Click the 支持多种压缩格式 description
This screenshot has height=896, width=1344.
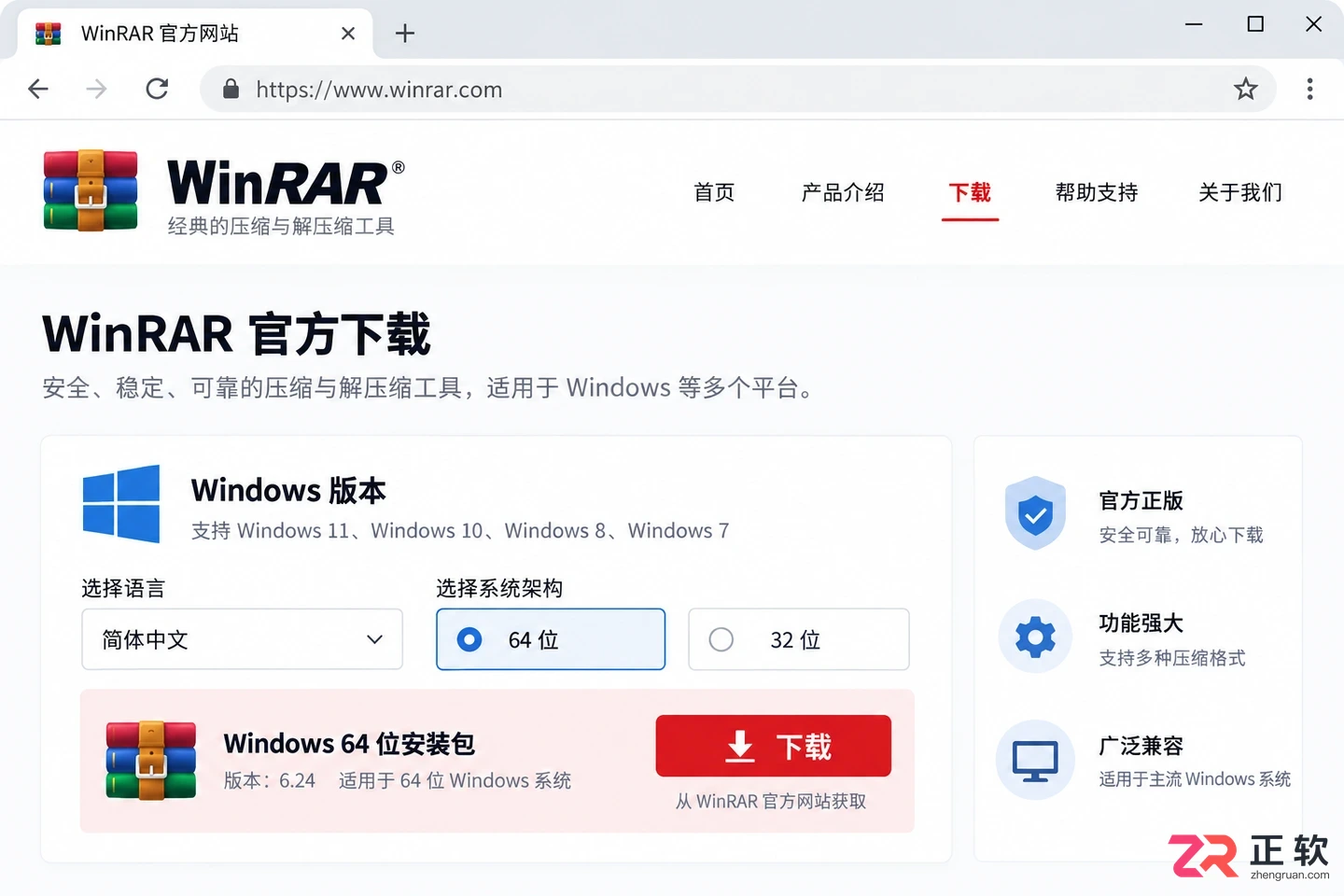click(1172, 658)
